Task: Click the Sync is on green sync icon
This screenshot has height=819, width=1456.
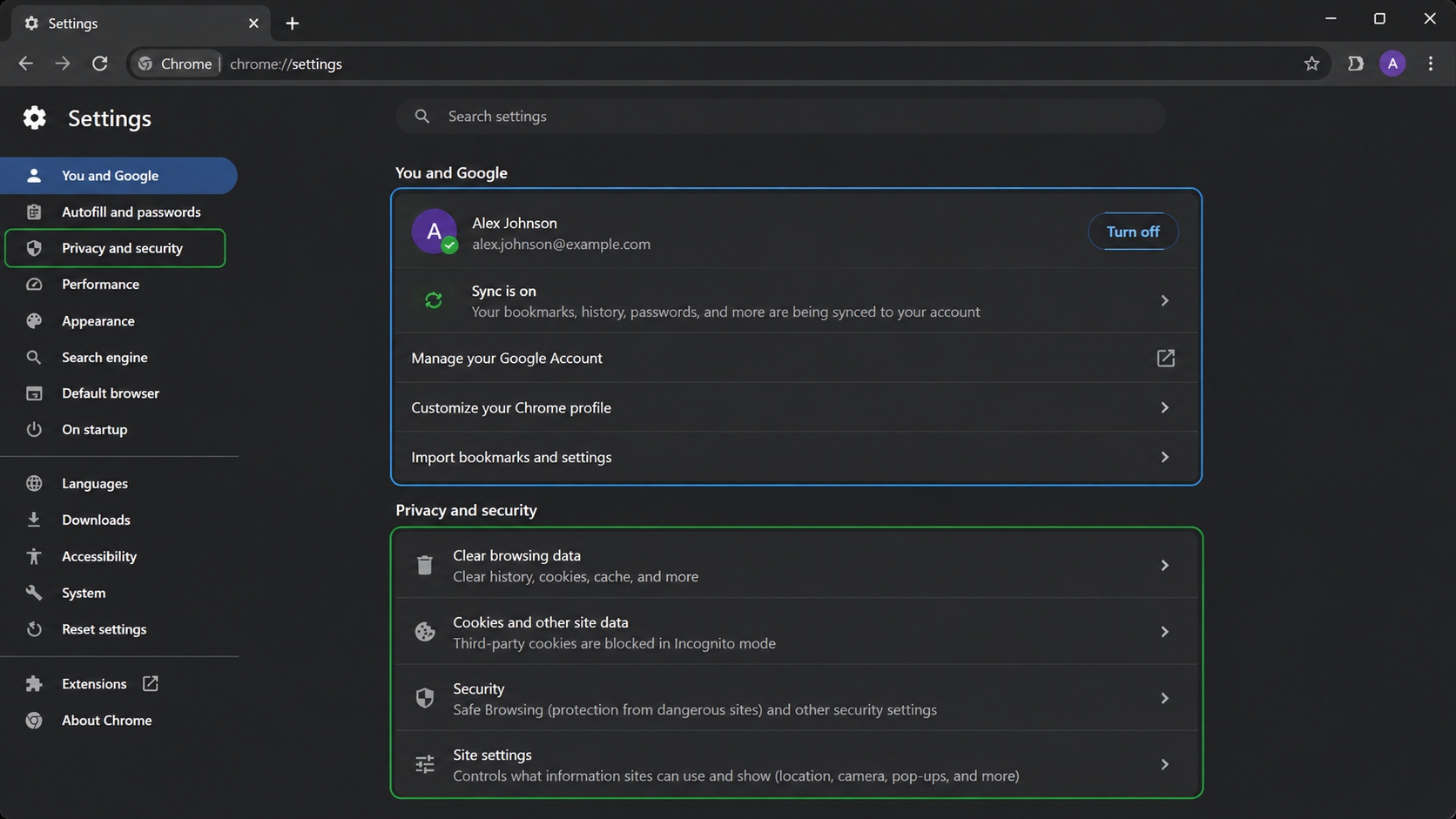Action: [434, 300]
